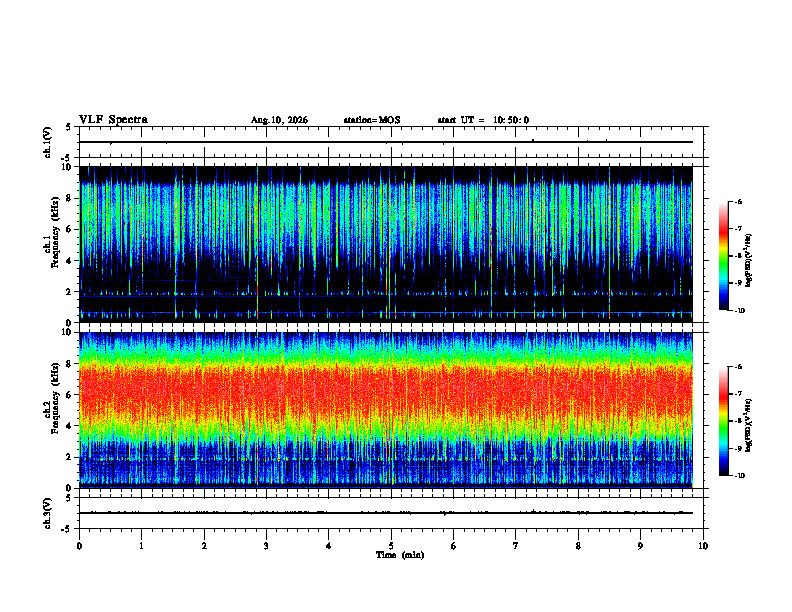Click time axis tick label "0"

(79, 546)
